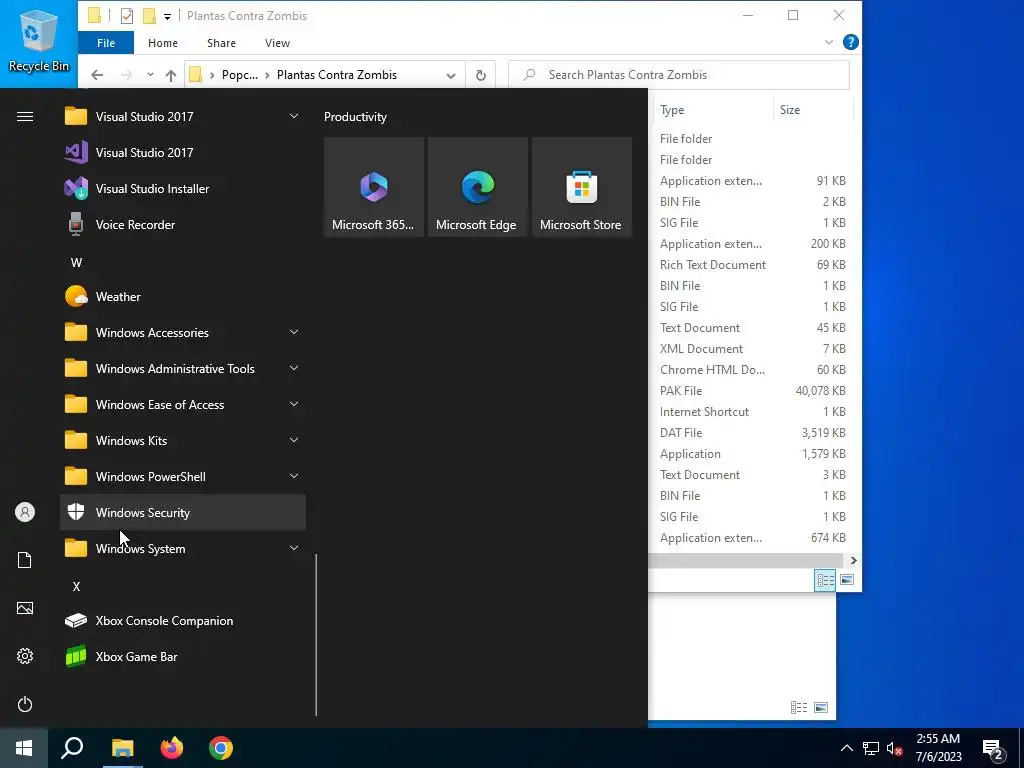Expand Windows Kits folder
1024x768 pixels.
pos(294,440)
